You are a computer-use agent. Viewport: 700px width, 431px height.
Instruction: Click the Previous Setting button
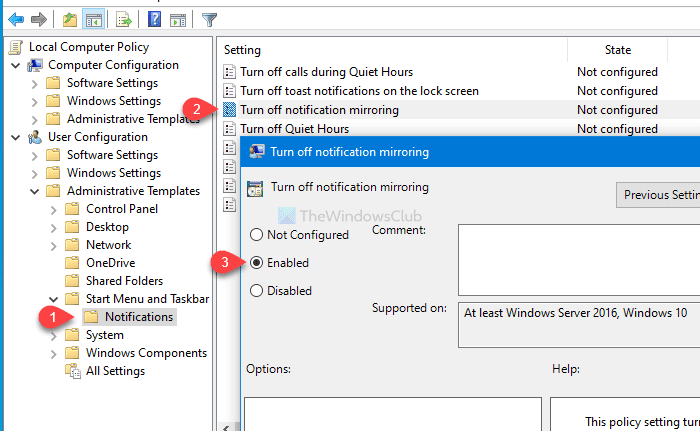coord(658,195)
